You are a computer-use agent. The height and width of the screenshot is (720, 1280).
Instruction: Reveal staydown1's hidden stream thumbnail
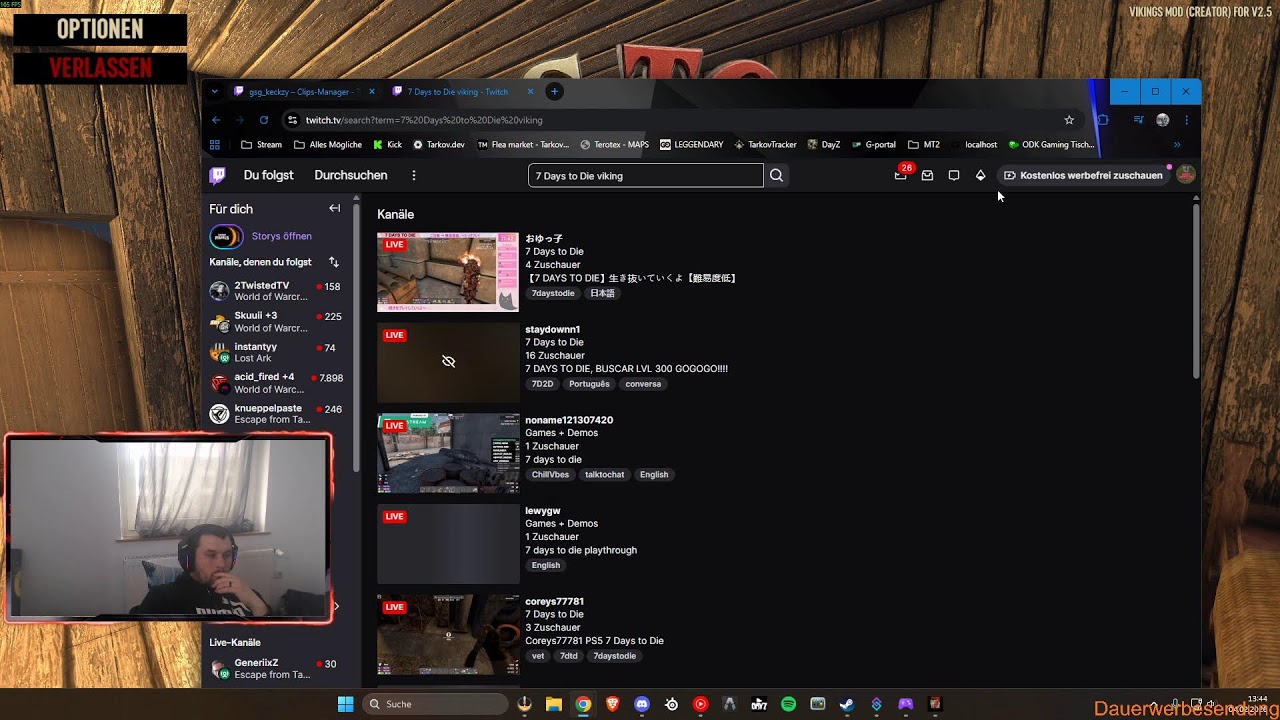[x=448, y=362]
